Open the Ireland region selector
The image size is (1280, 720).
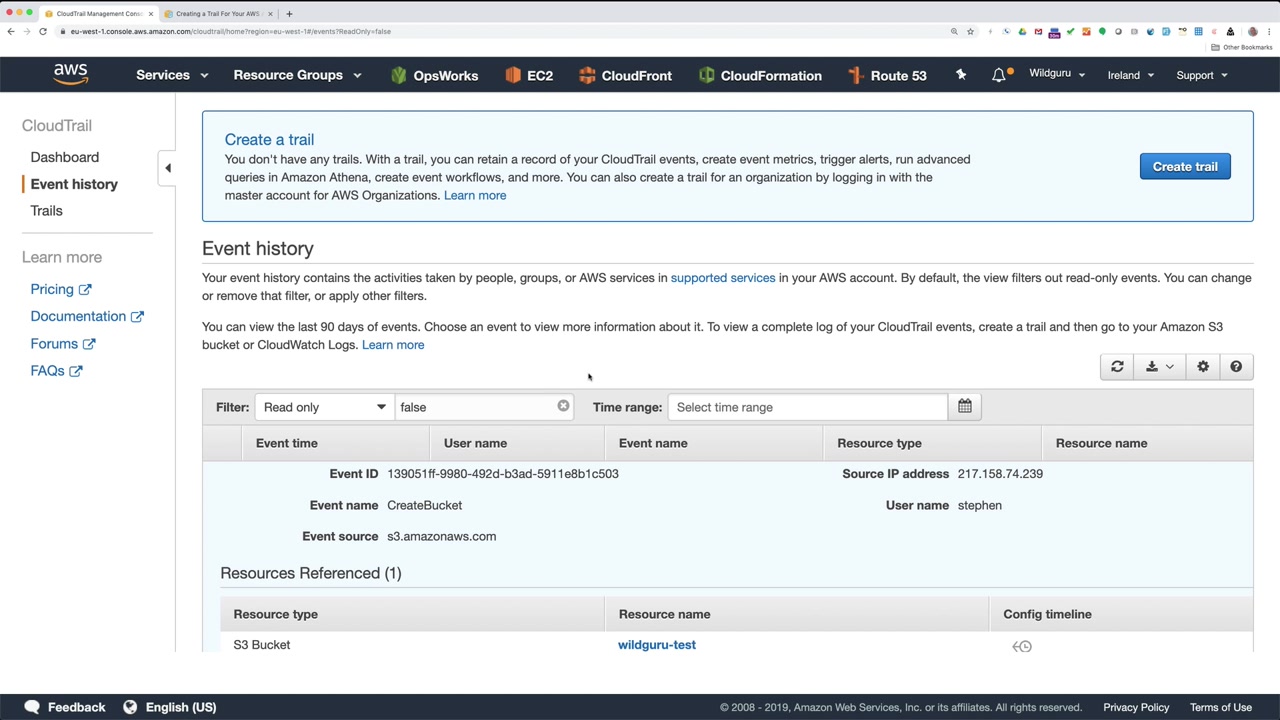1130,75
